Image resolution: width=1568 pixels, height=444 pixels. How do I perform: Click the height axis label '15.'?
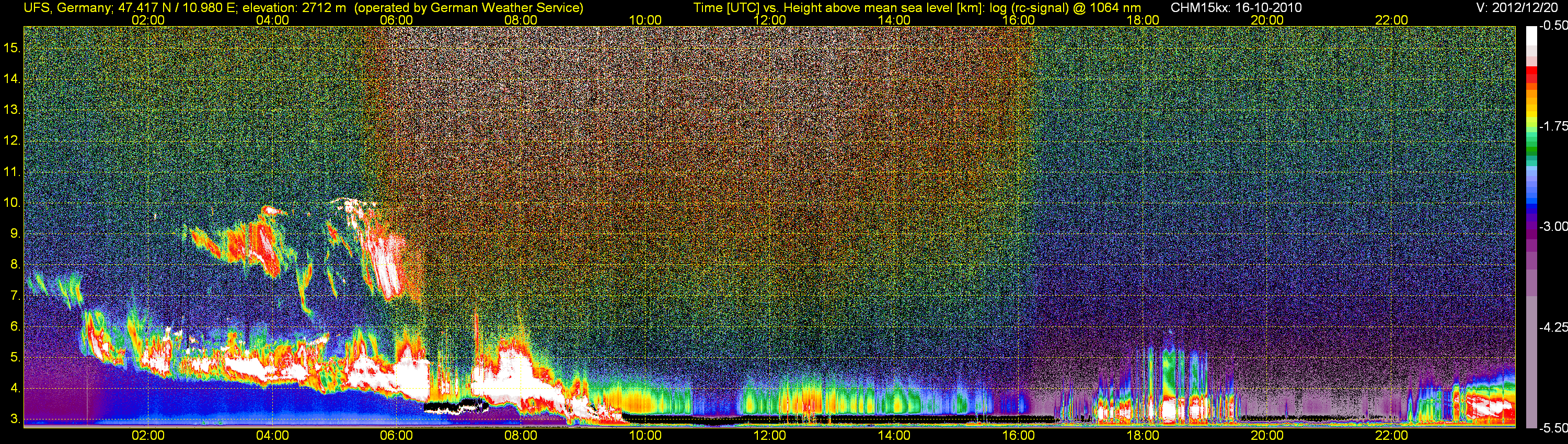pos(12,48)
